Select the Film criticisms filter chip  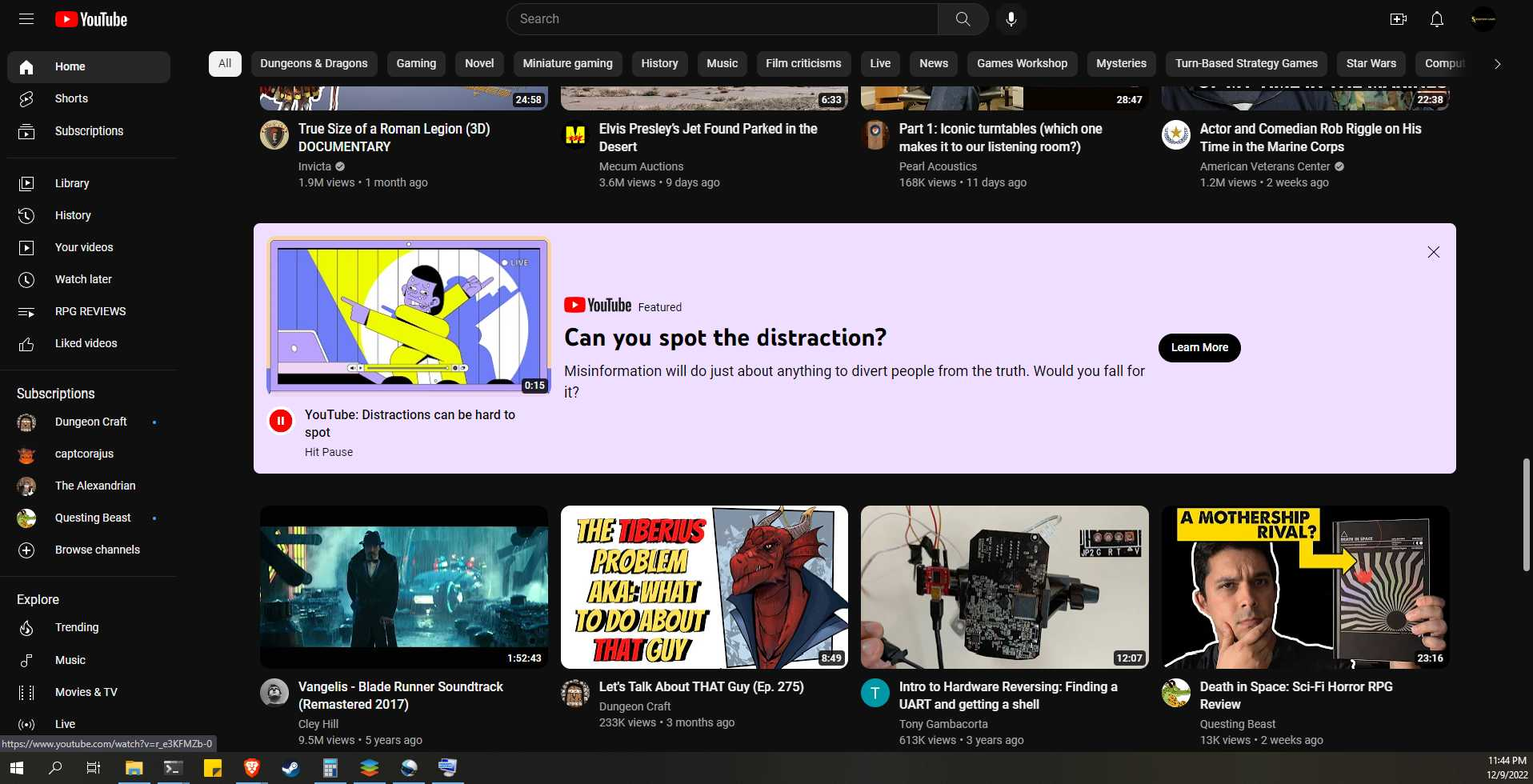pos(803,63)
